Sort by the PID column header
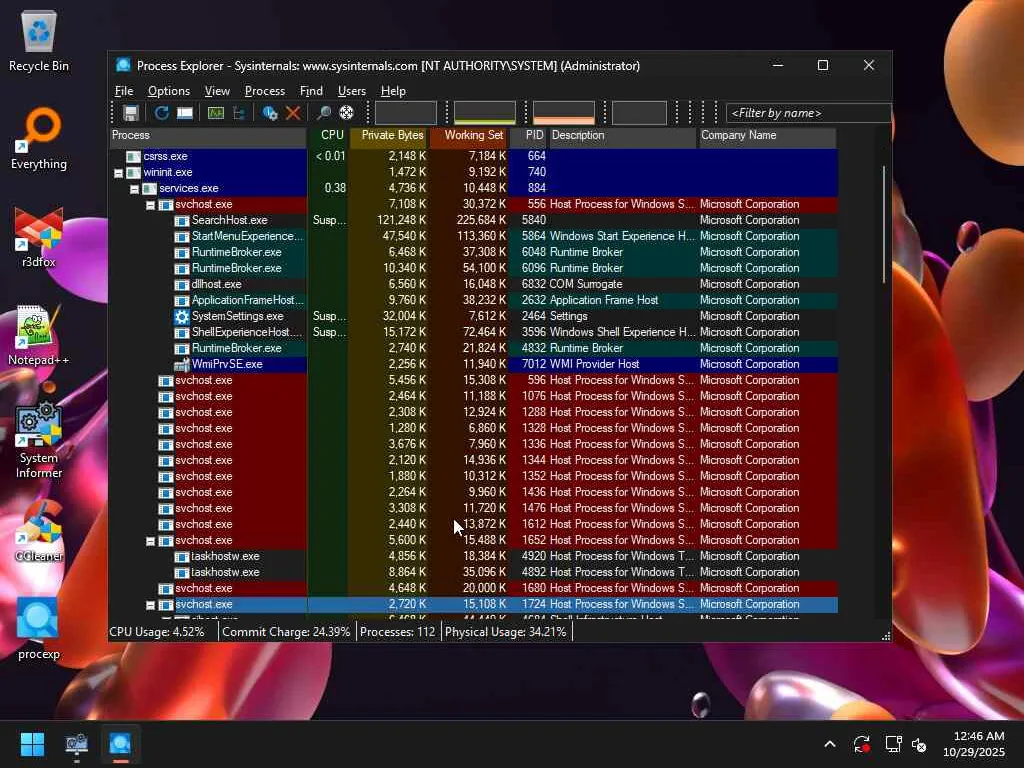 528,135
